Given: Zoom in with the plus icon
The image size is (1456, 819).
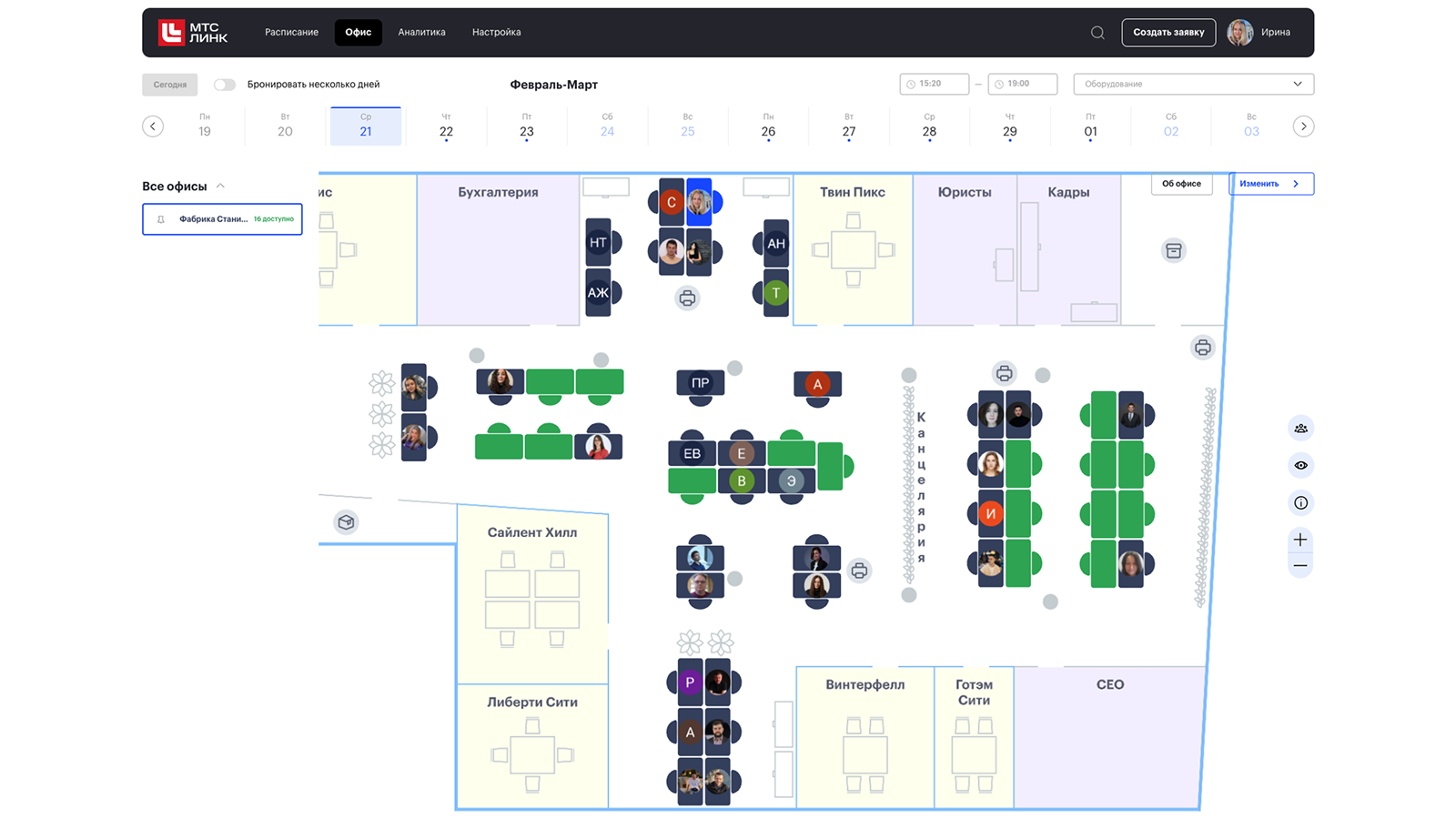Looking at the screenshot, I should 1300,541.
